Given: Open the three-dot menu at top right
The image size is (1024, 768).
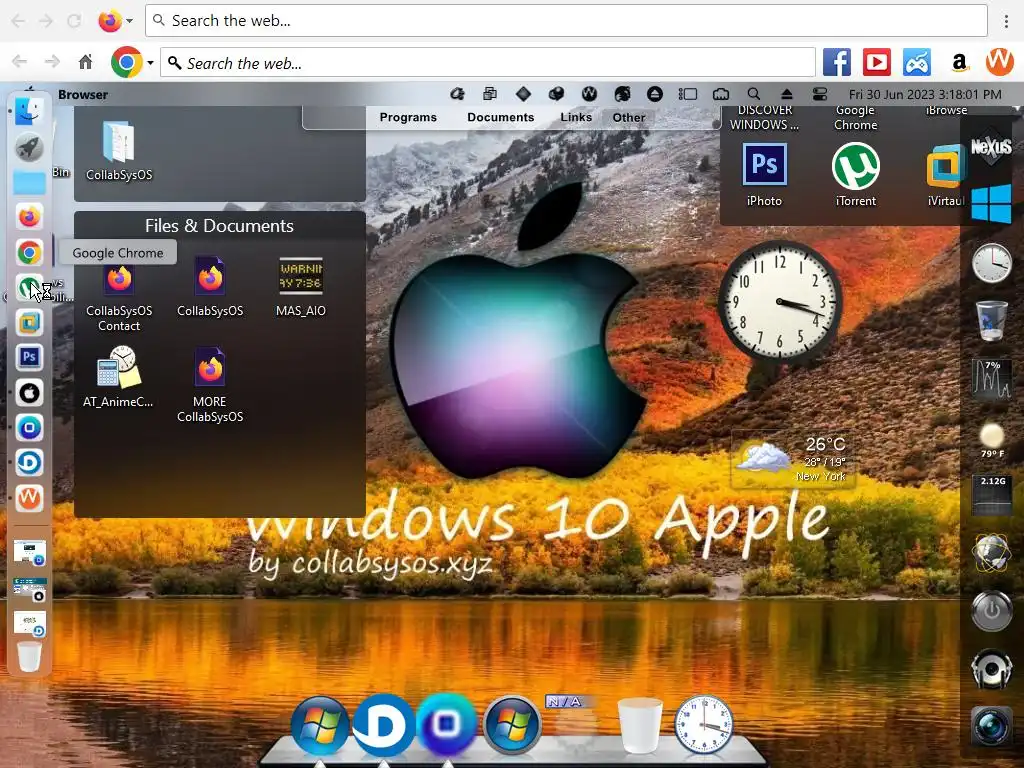Looking at the screenshot, I should click(1006, 21).
